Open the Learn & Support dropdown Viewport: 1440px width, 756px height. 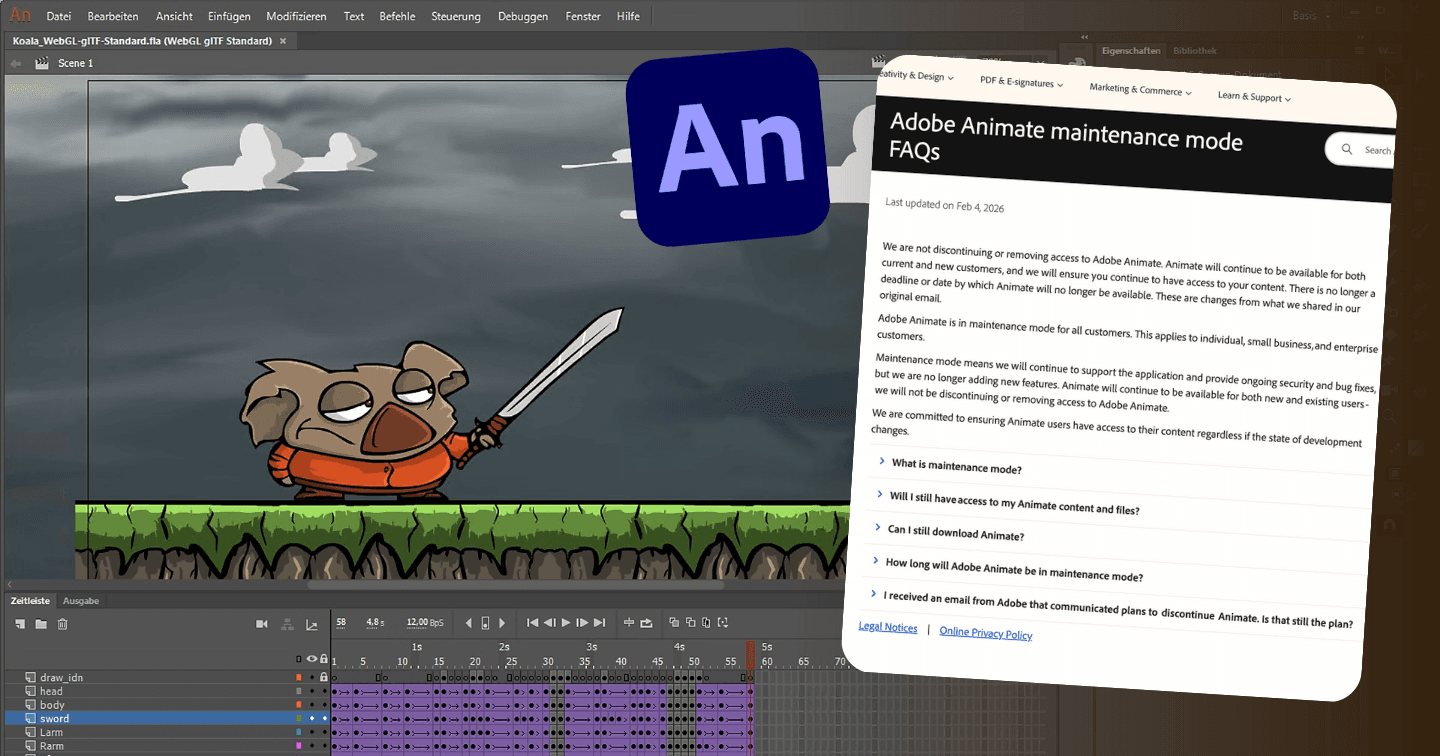1254,97
